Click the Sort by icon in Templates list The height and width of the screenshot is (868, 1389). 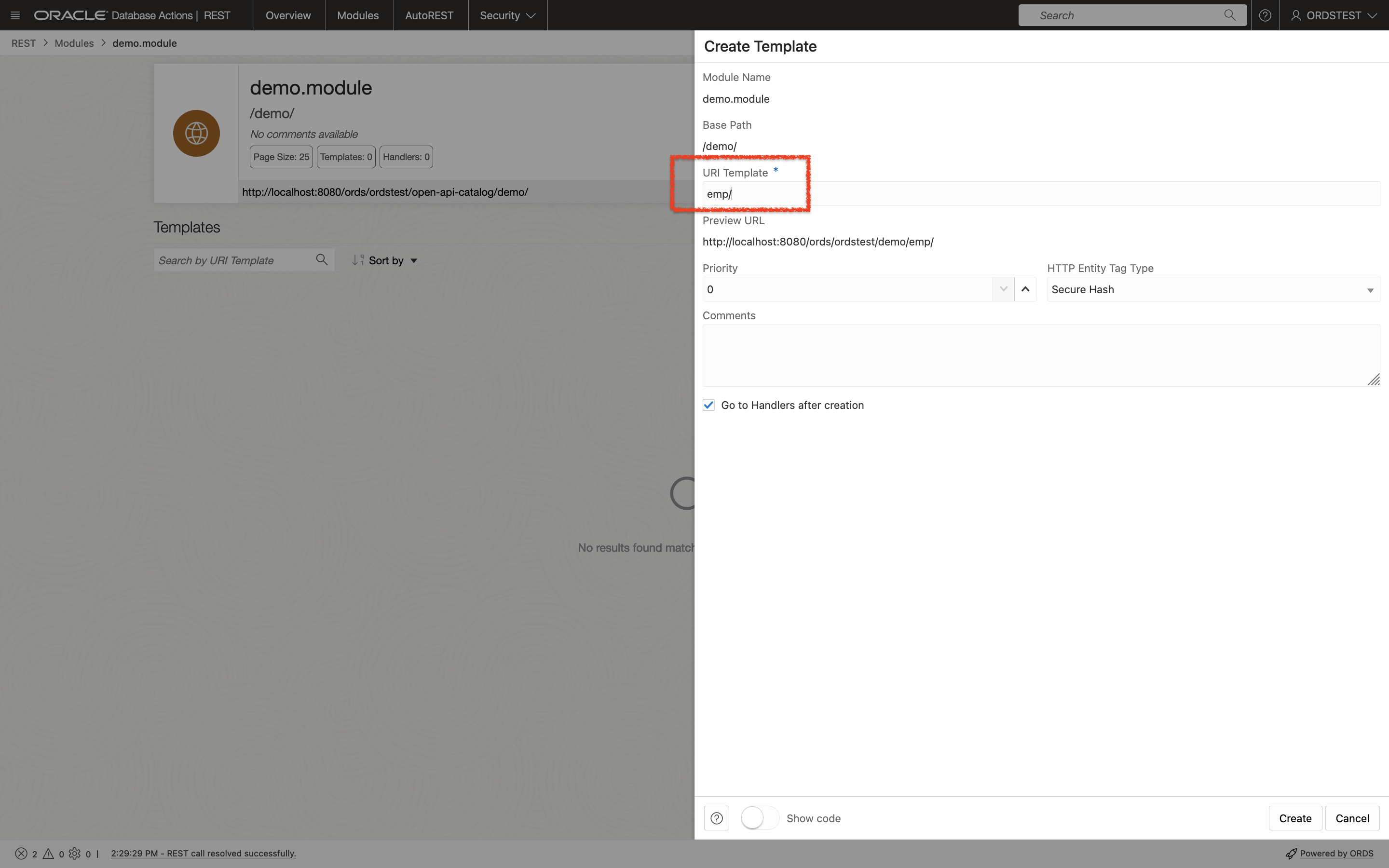click(x=357, y=260)
